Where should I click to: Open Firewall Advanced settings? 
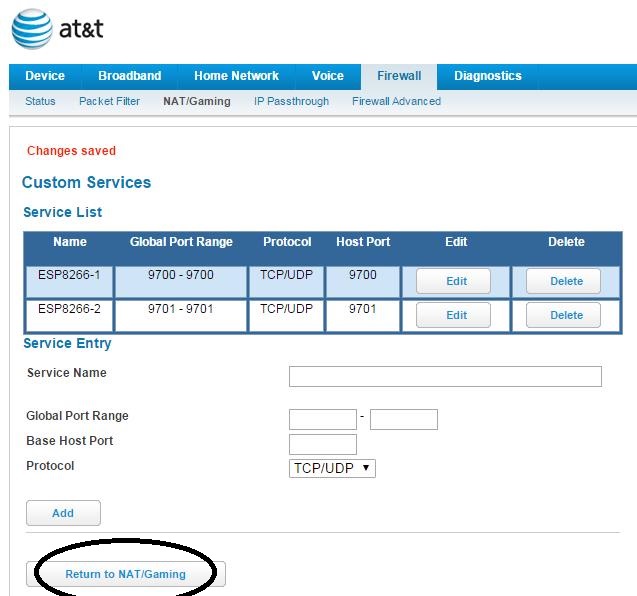[x=396, y=101]
